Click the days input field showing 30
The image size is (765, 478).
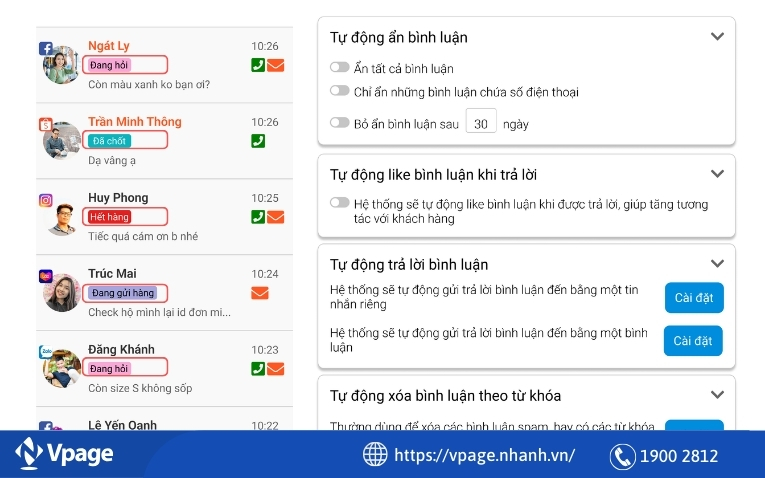481,120
